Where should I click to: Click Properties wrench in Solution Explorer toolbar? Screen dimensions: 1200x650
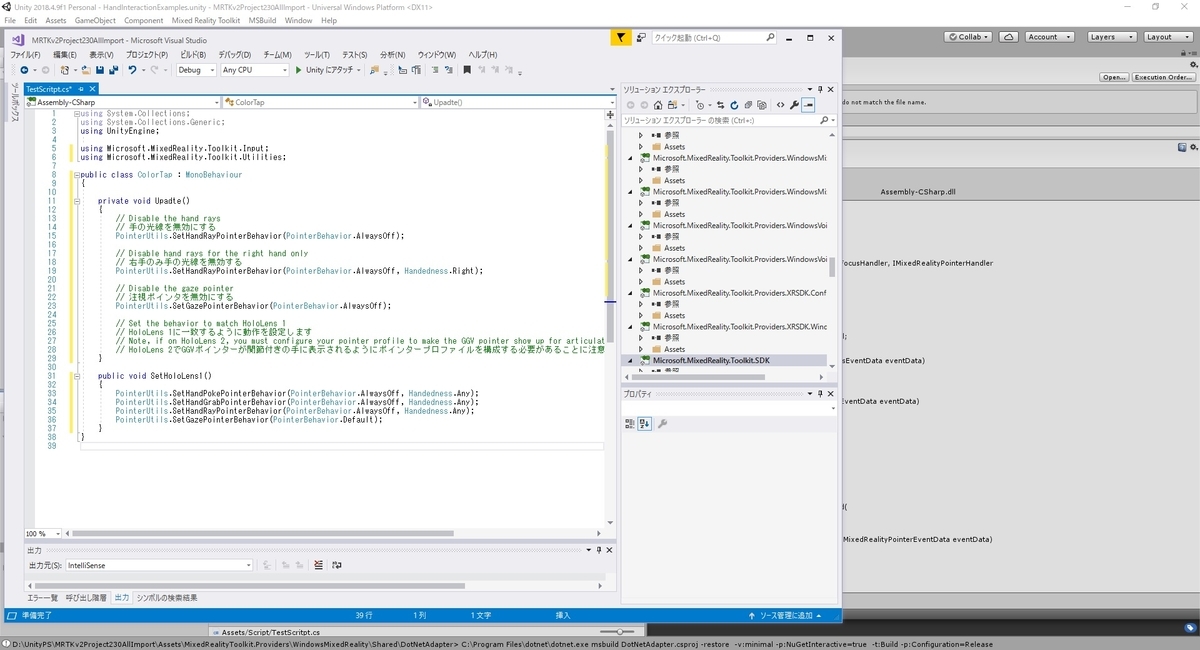click(794, 105)
